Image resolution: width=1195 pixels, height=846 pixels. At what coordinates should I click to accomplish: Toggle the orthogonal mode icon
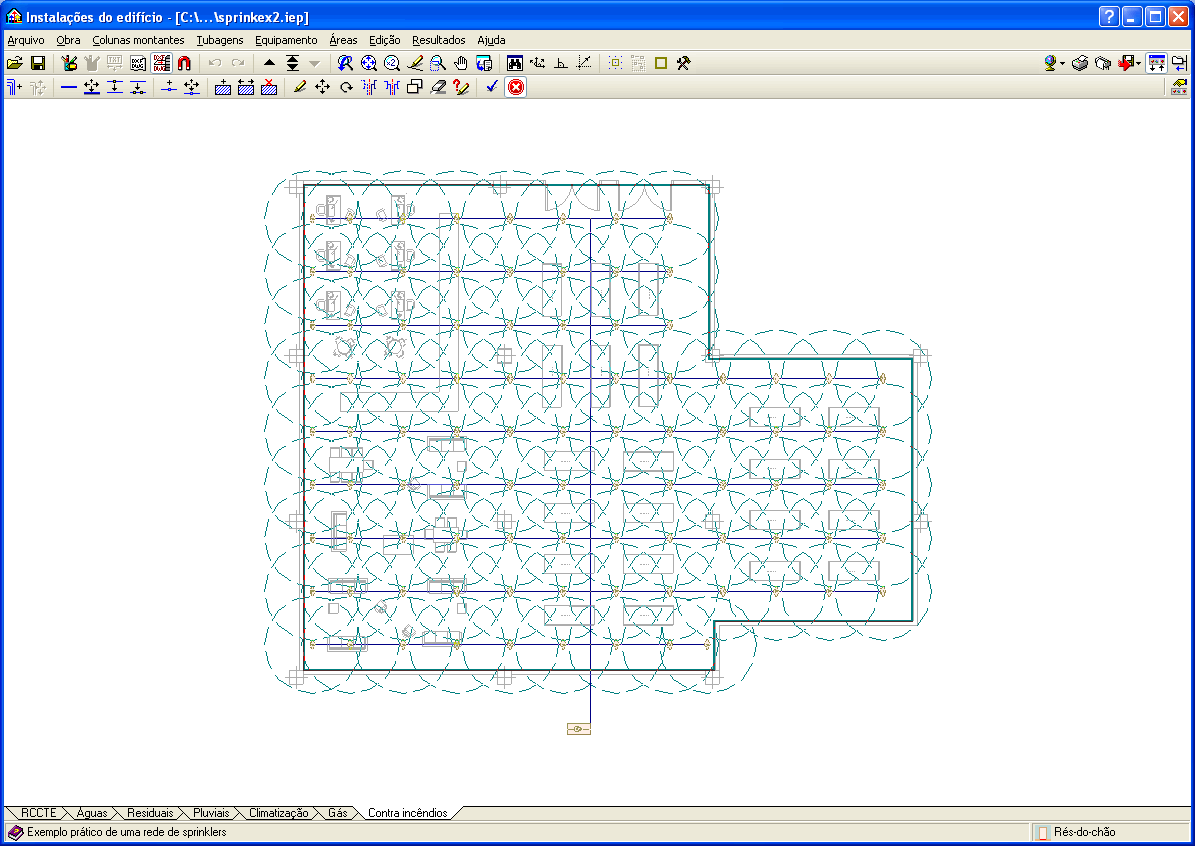(561, 63)
